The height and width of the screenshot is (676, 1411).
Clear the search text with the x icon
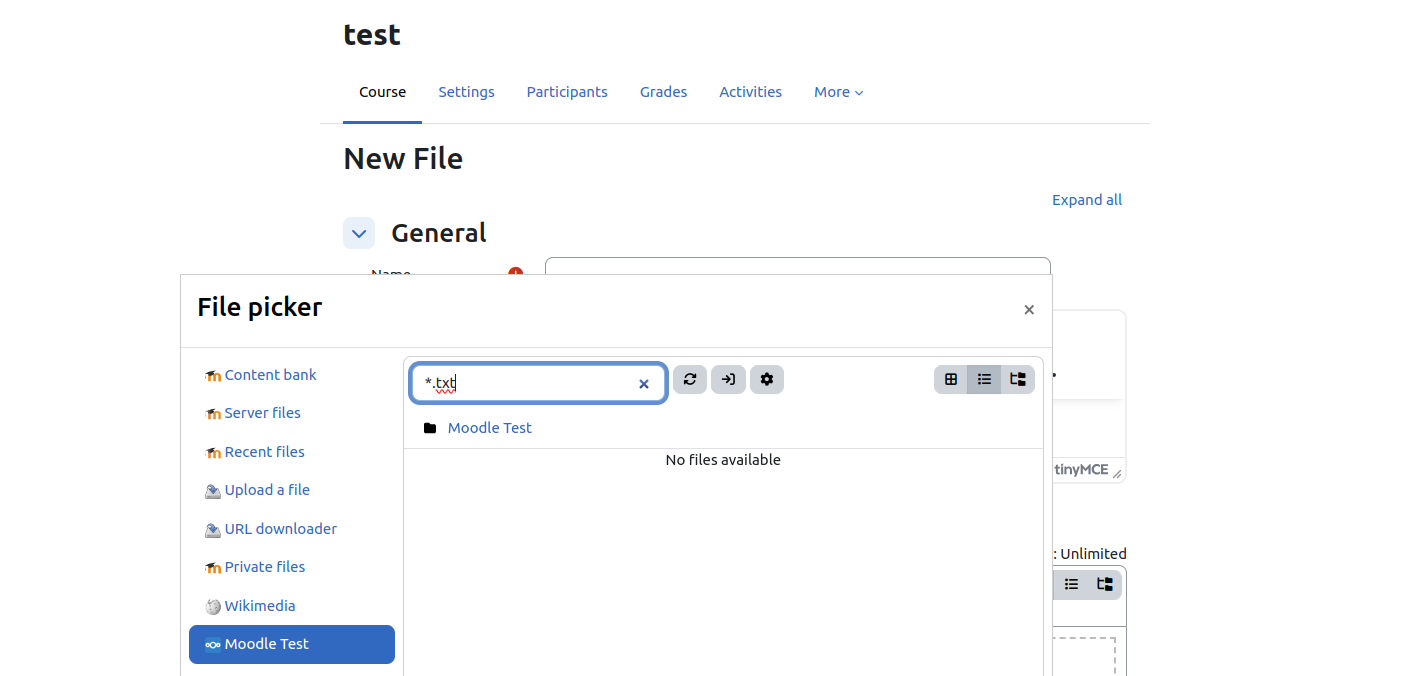point(644,384)
